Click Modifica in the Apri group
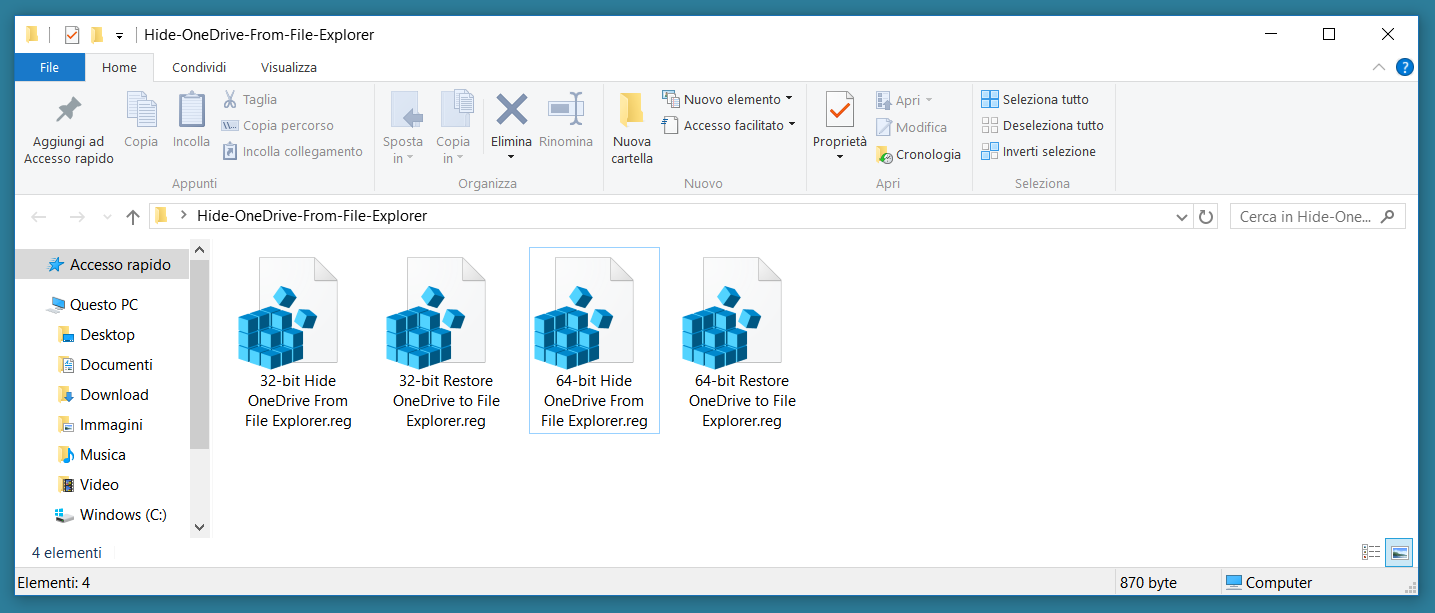 pos(911,127)
